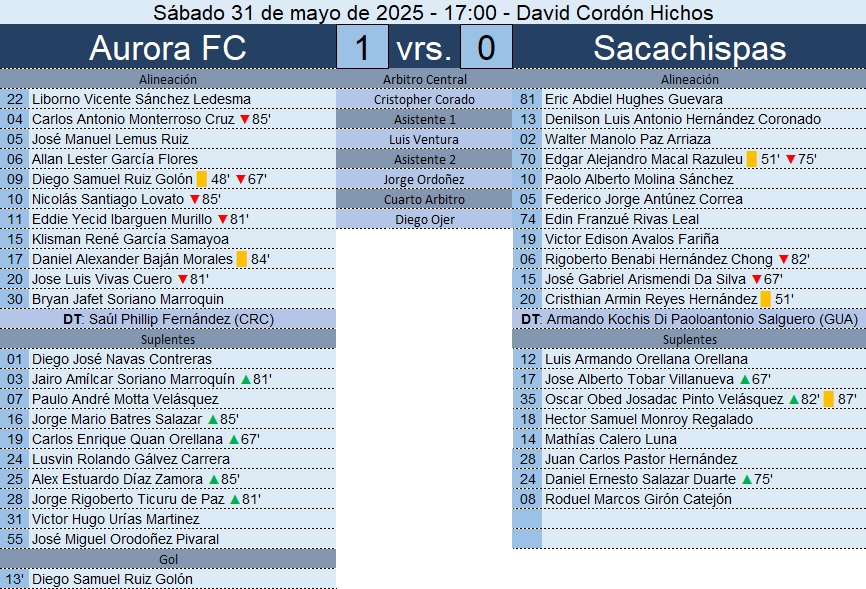Click Sacachispas score box showing 0
The width and height of the screenshot is (866, 589).
click(x=486, y=48)
